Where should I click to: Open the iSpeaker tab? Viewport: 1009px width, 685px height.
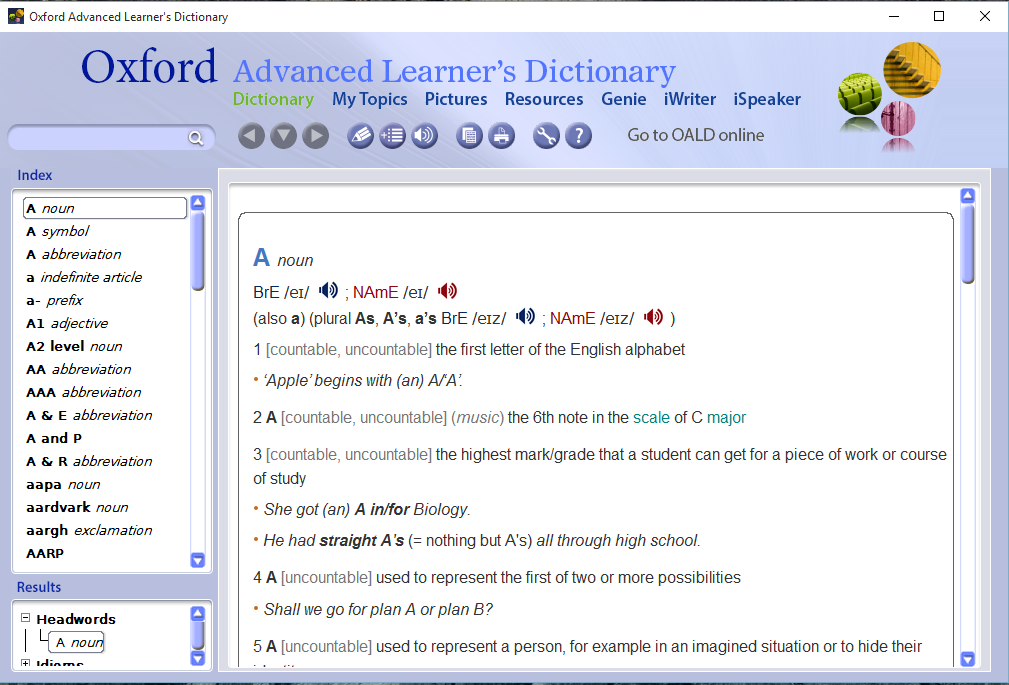[x=767, y=99]
